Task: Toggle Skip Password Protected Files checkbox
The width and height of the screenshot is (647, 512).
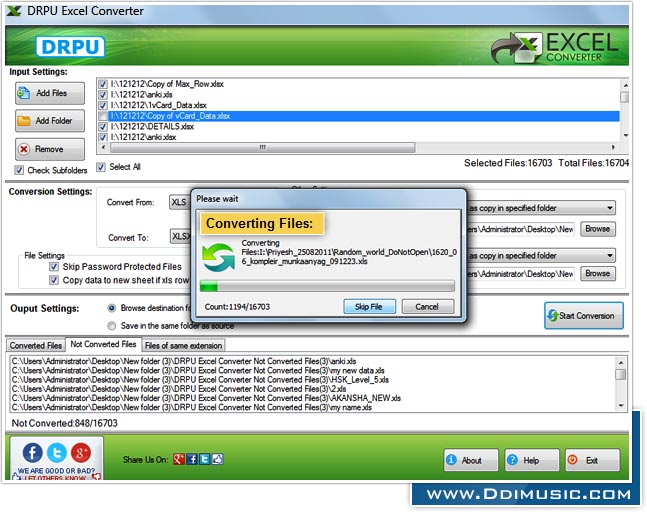Action: click(54, 267)
